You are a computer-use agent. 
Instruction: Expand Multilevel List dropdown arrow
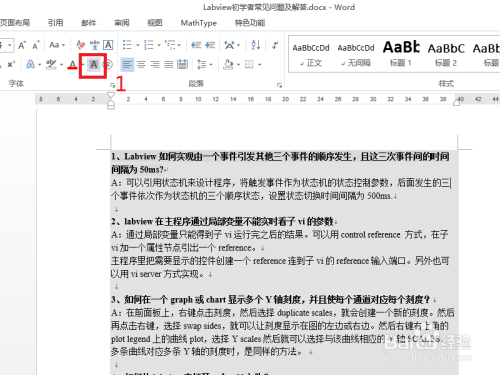[179, 45]
